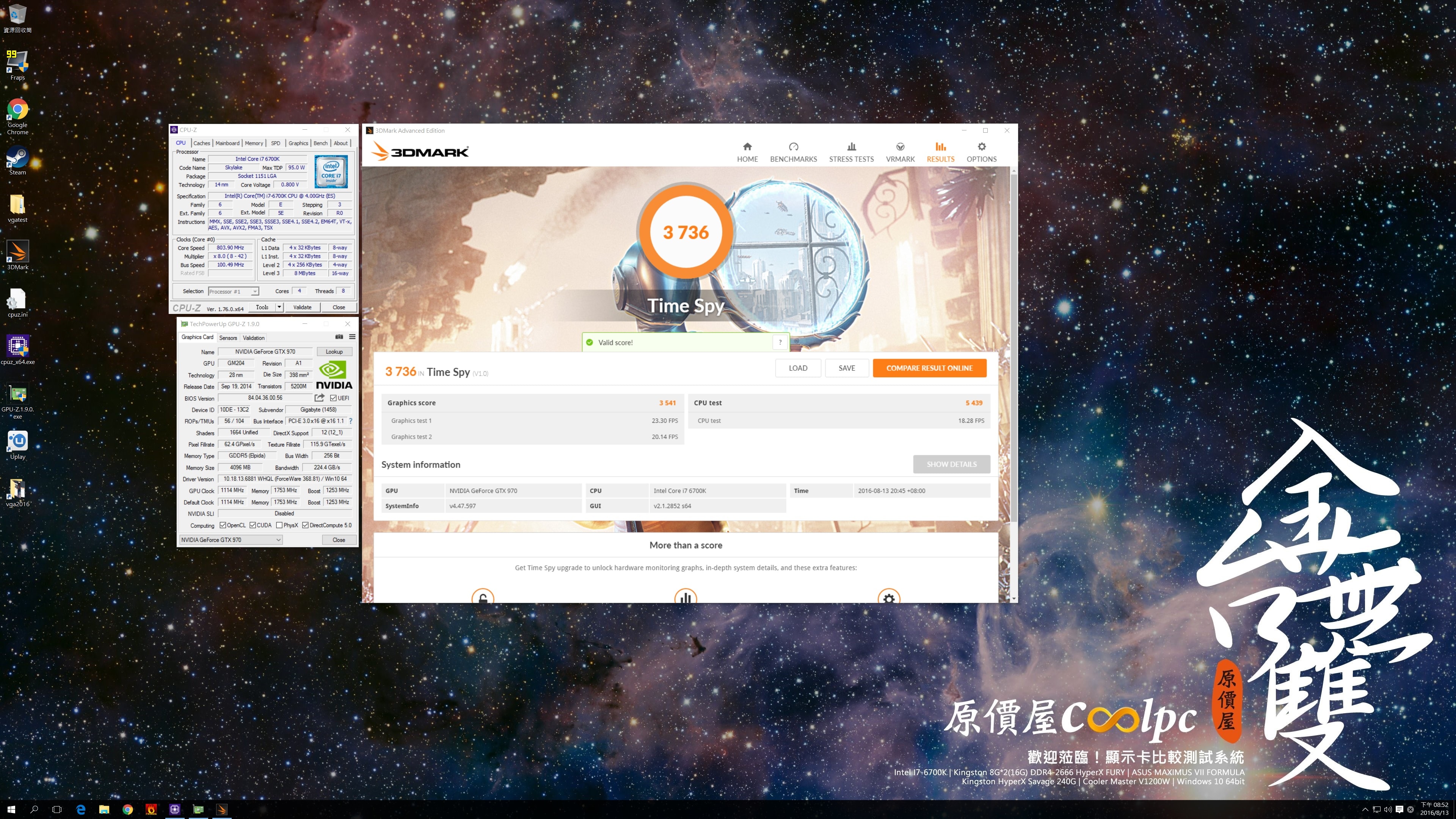Image resolution: width=1456 pixels, height=819 pixels.
Task: Open the Action Center notification icon
Action: [1400, 810]
